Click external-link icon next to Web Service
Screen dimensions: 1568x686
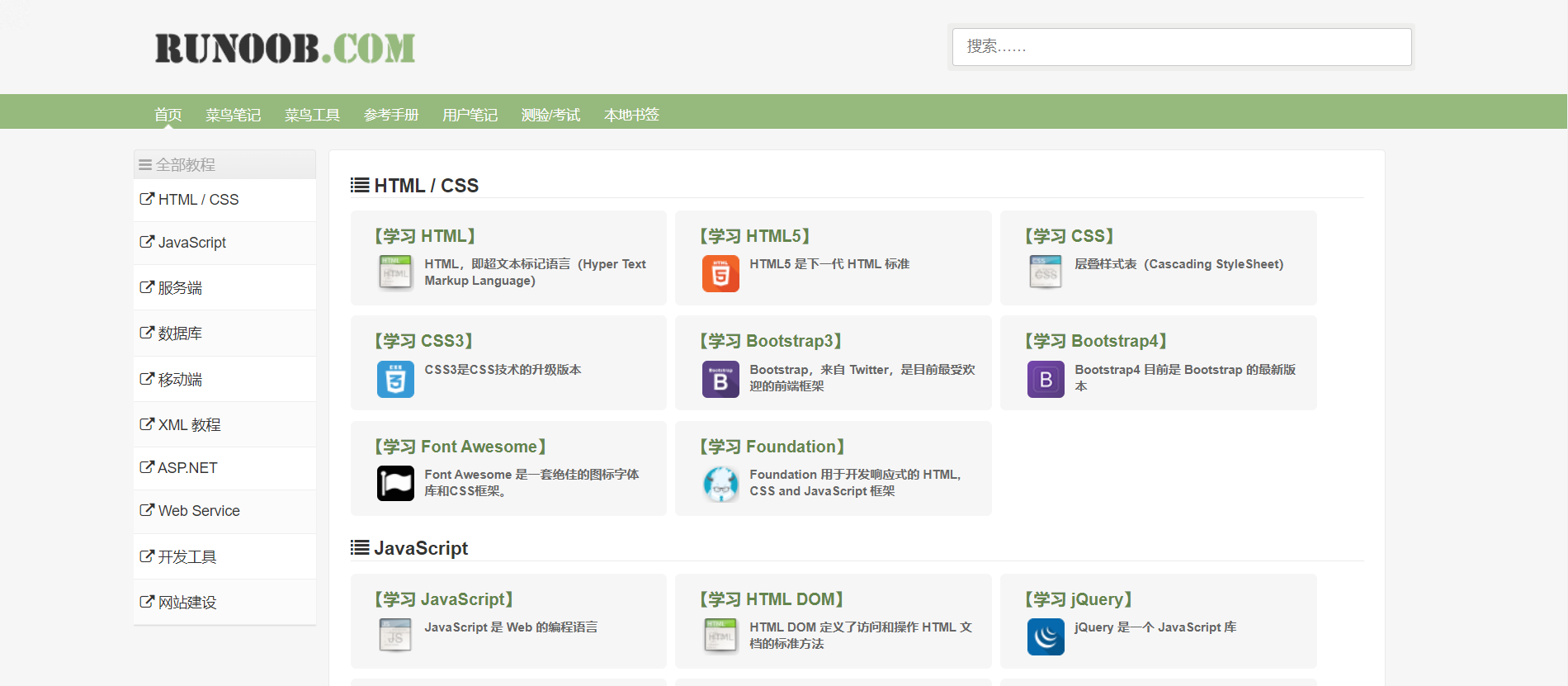[147, 510]
